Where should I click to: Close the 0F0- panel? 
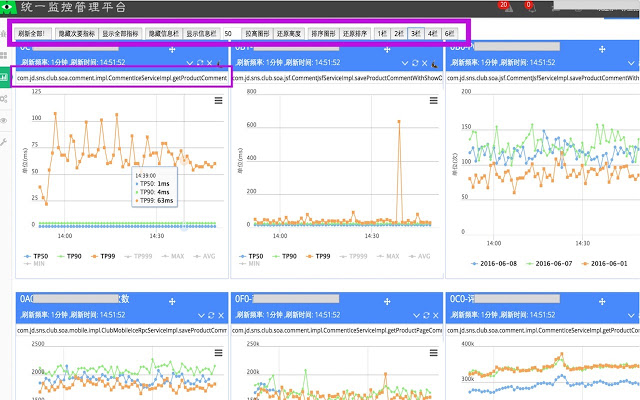pos(436,316)
